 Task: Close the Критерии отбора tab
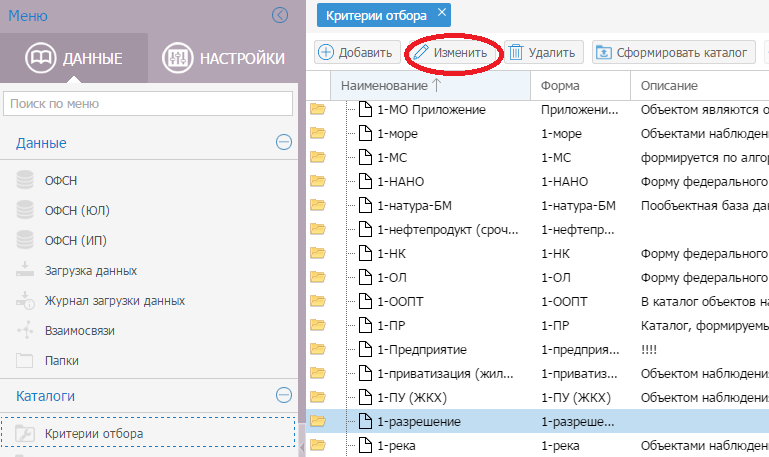tap(442, 12)
